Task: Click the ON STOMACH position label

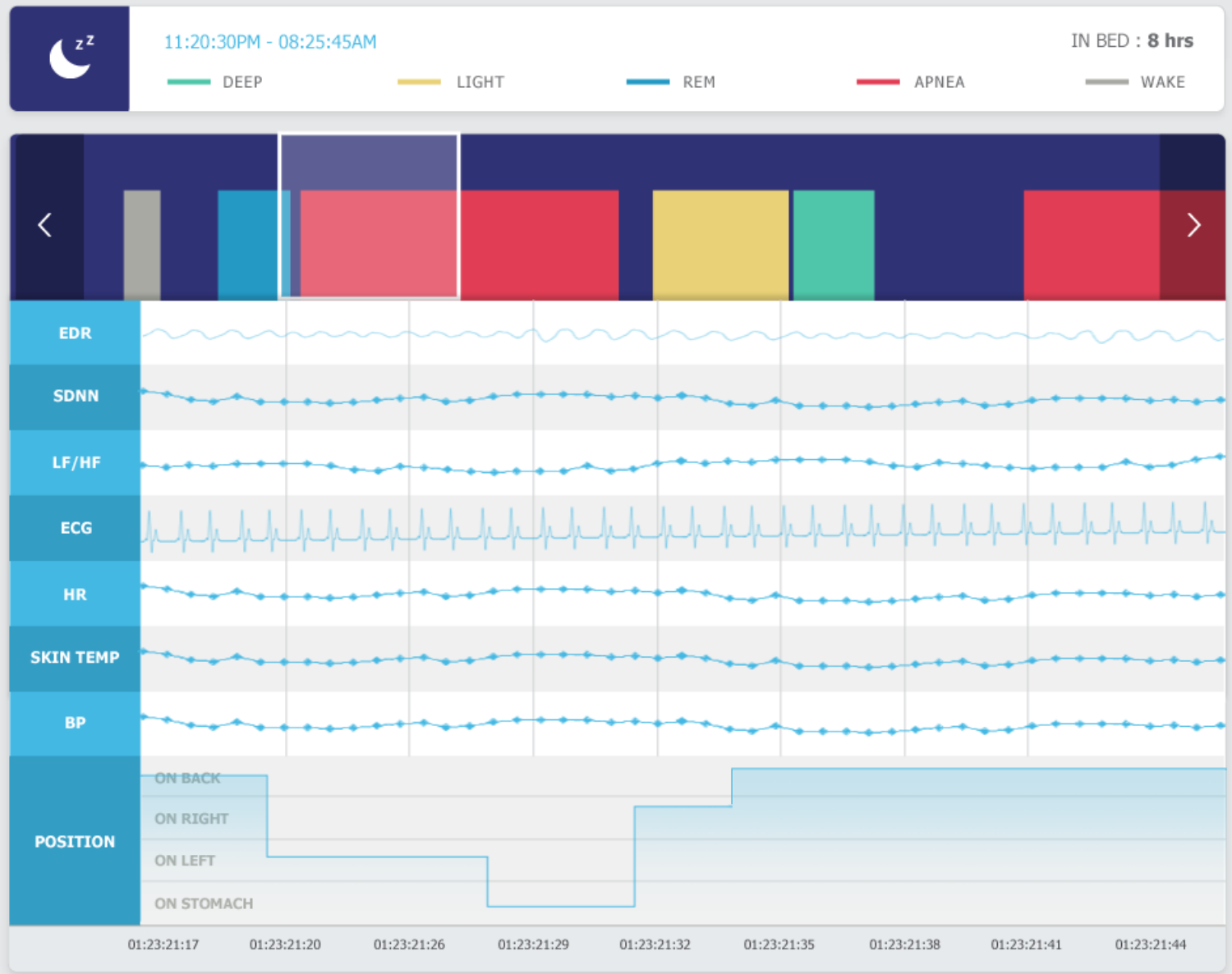Action: [204, 903]
